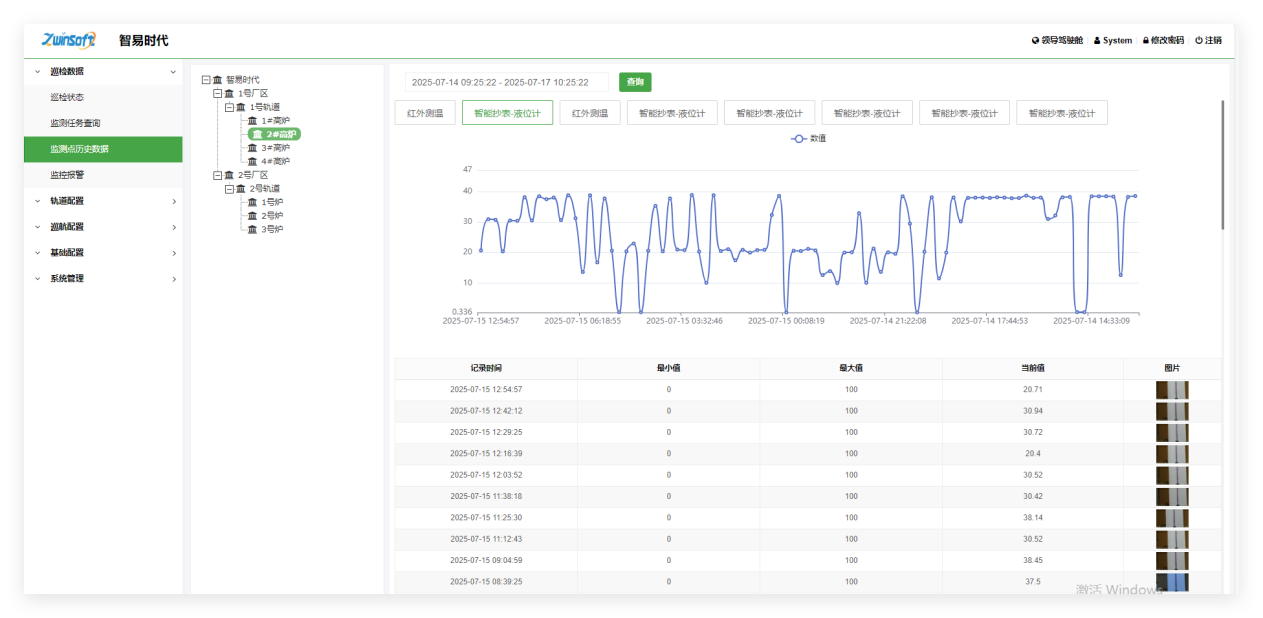The image size is (1263, 618).
Task: Collapse the 2号轨道 tree node
Action: point(229,188)
